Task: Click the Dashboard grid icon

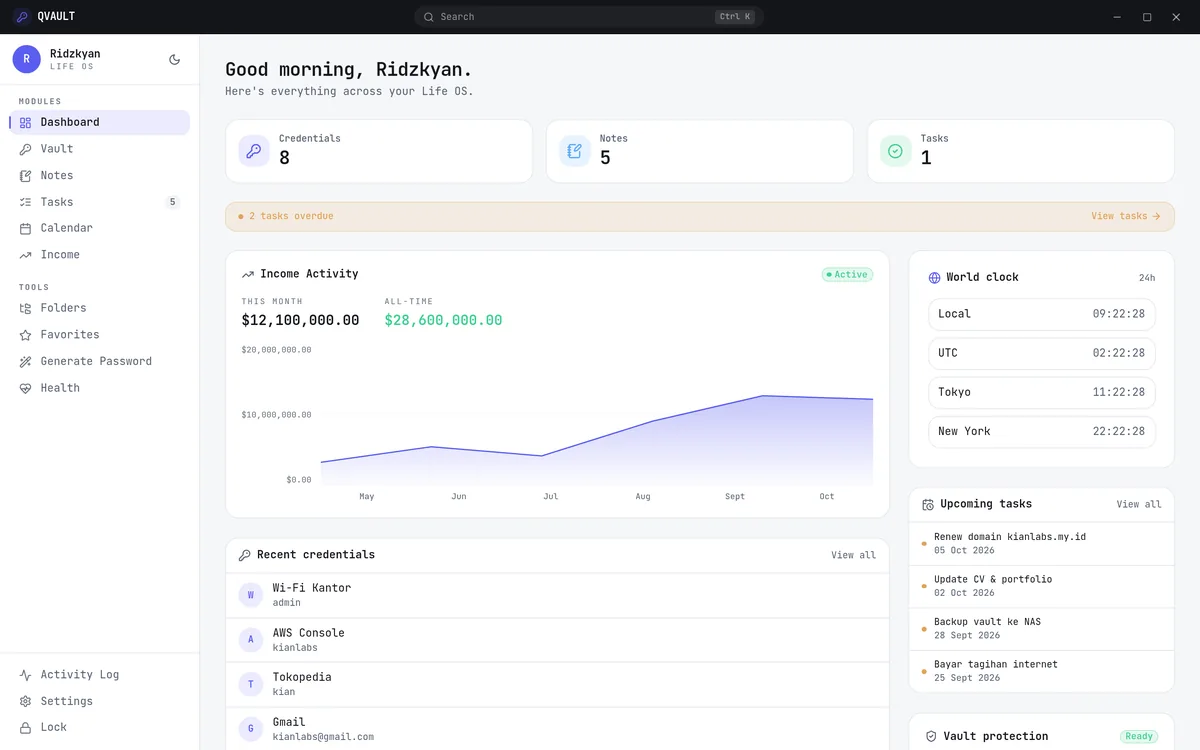Action: coord(26,122)
